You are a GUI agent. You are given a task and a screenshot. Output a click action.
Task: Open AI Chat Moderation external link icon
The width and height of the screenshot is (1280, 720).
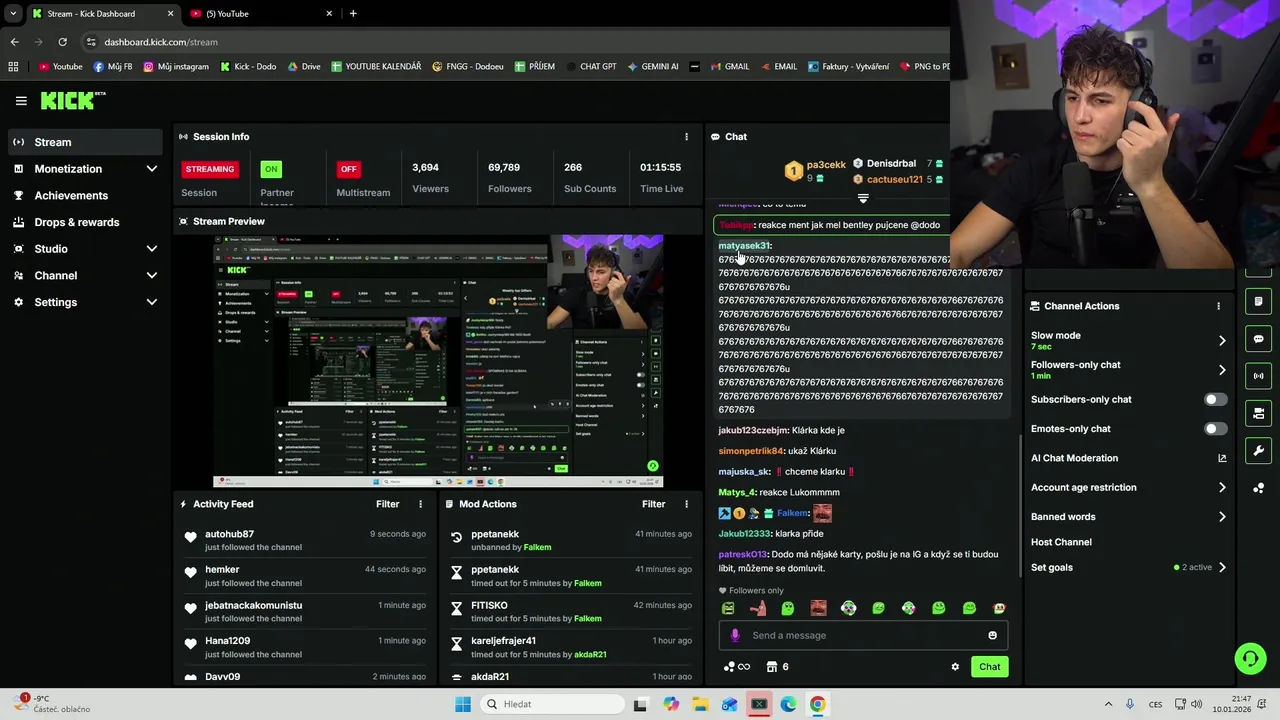click(1222, 458)
